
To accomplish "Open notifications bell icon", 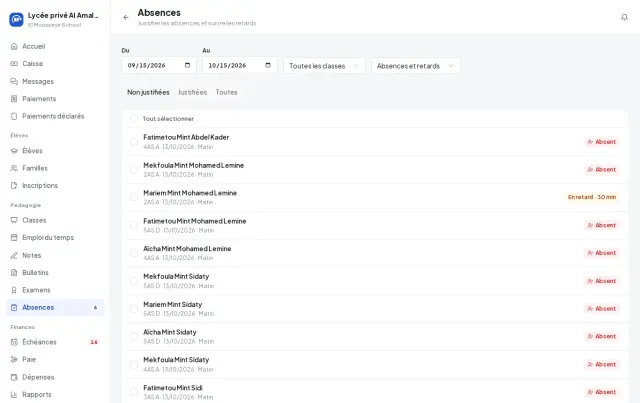I will pyautogui.click(x=624, y=17).
